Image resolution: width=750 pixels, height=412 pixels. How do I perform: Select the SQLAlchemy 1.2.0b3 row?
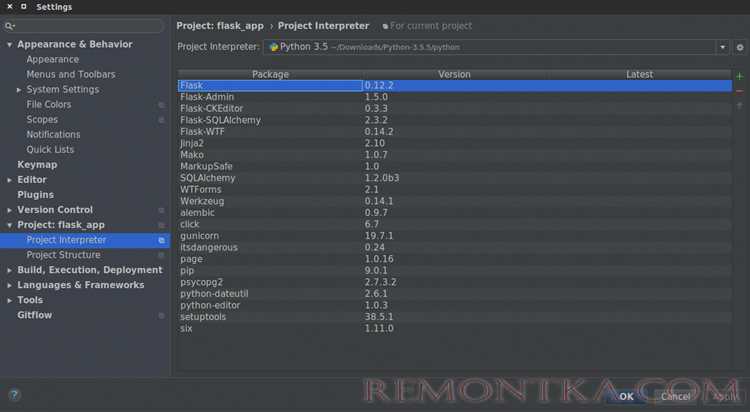(455, 178)
